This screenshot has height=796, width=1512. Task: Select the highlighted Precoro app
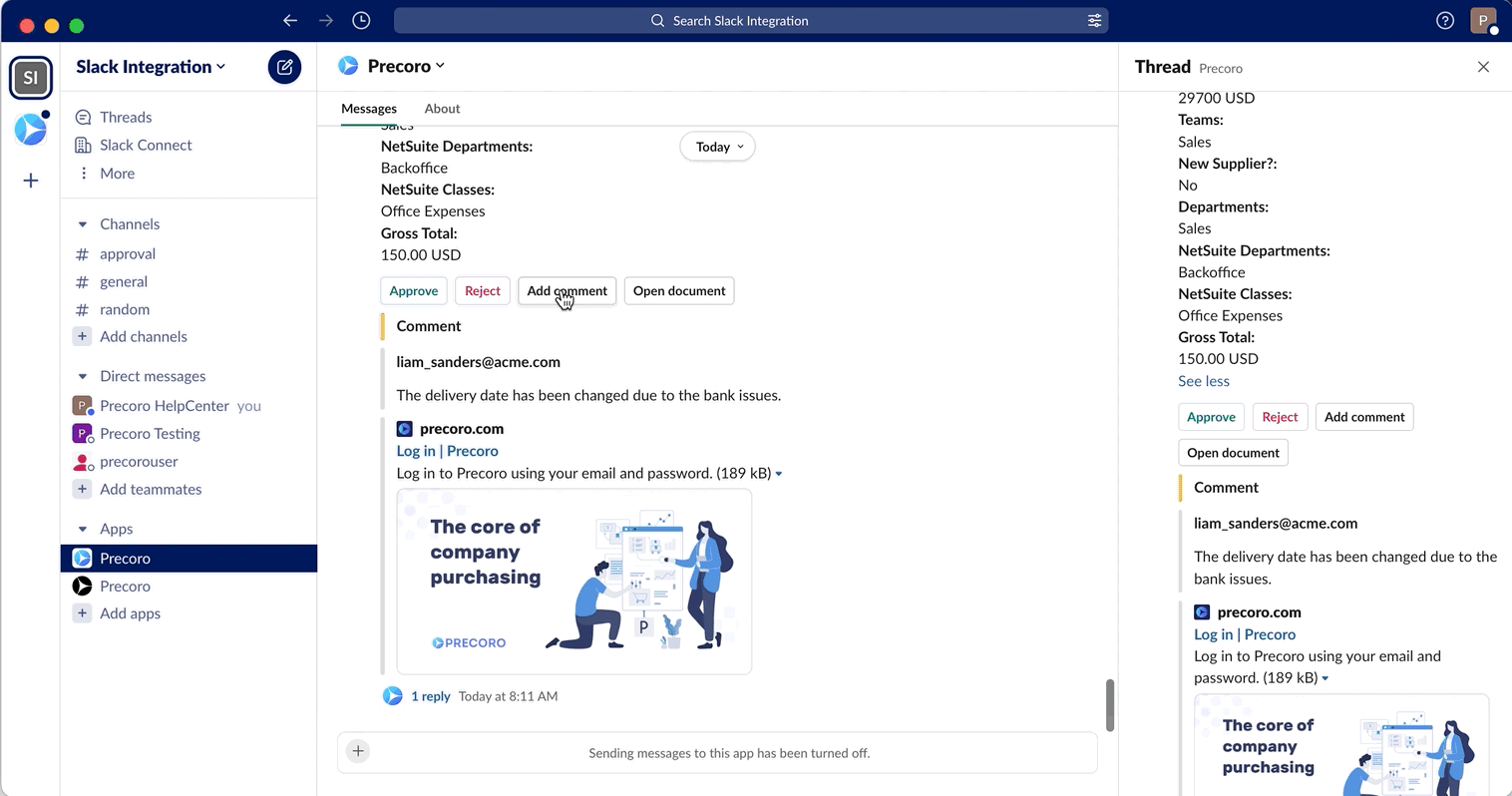tap(189, 559)
